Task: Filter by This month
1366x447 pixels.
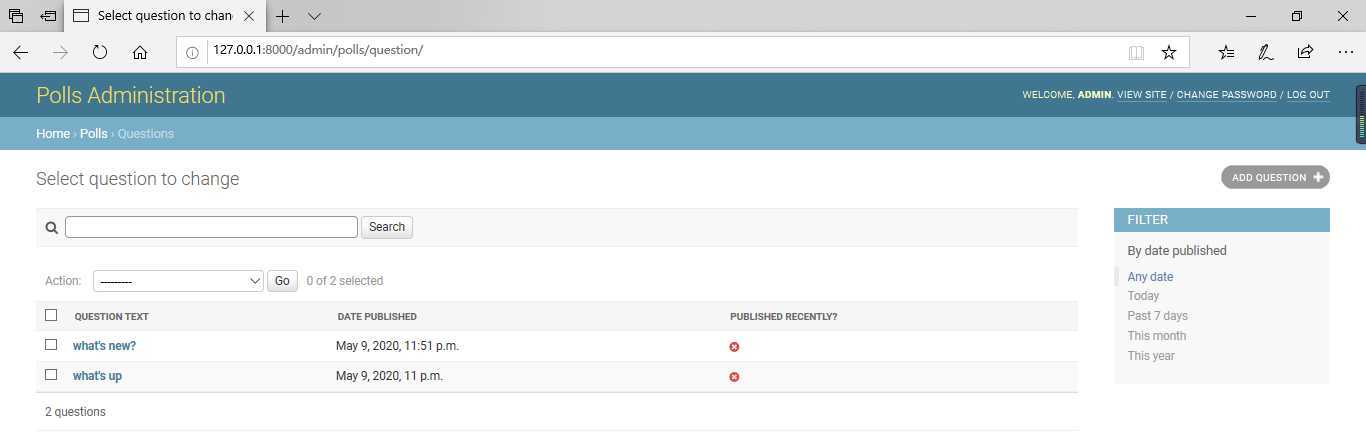Action: click(x=1157, y=336)
